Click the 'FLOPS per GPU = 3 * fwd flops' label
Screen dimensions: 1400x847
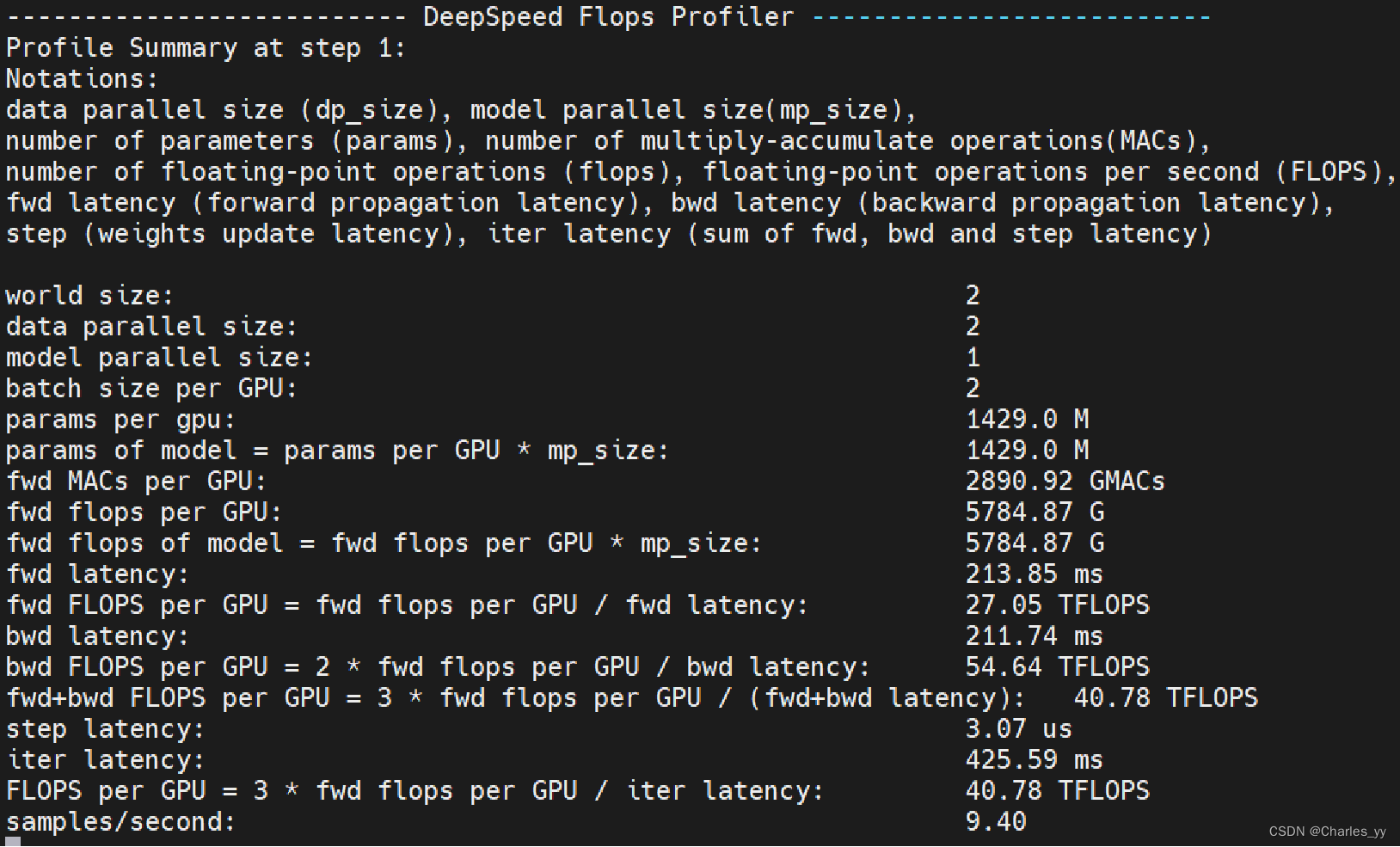414,791
